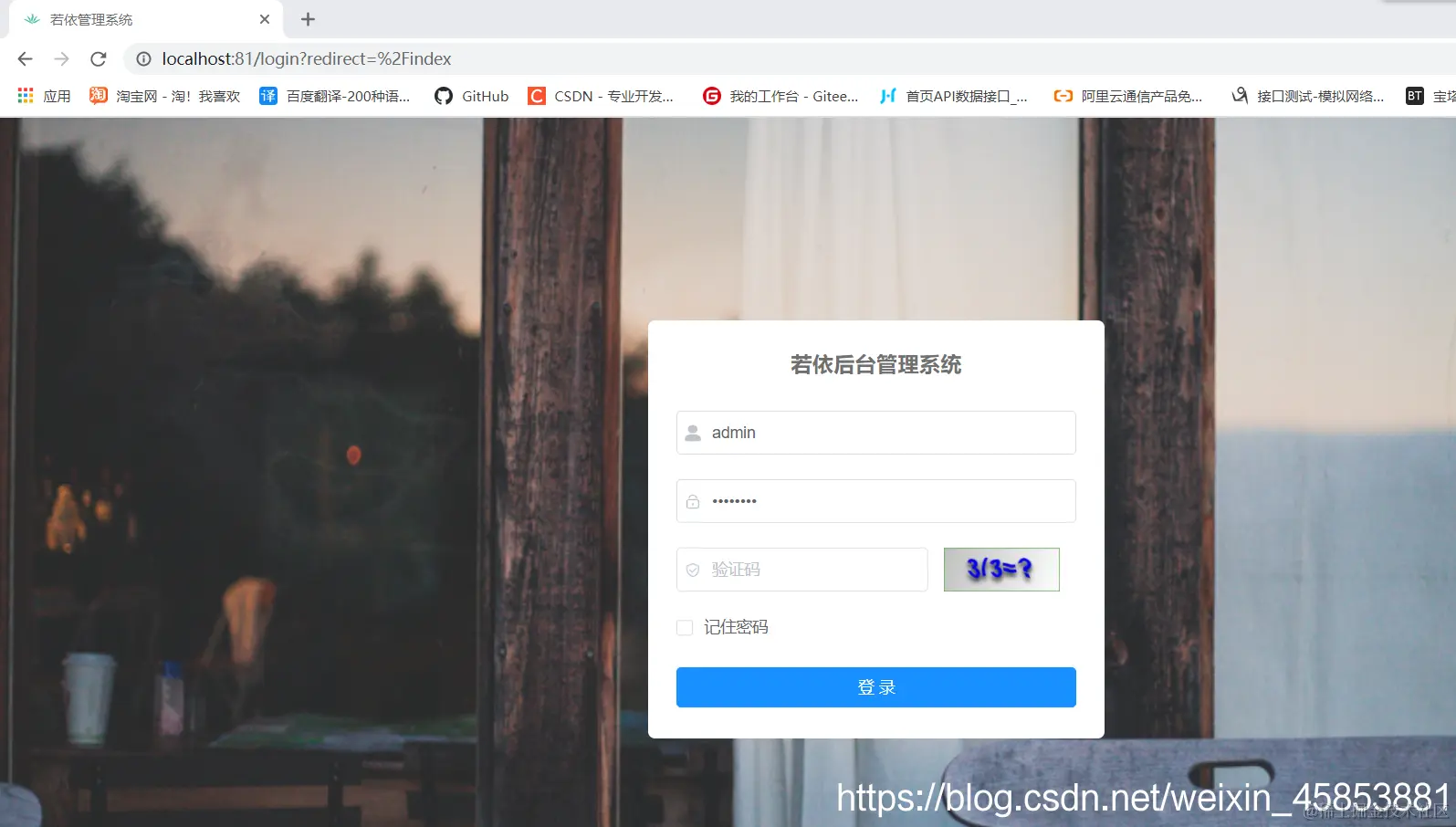Click the lock icon in password field
The image size is (1456, 827).
pos(693,501)
